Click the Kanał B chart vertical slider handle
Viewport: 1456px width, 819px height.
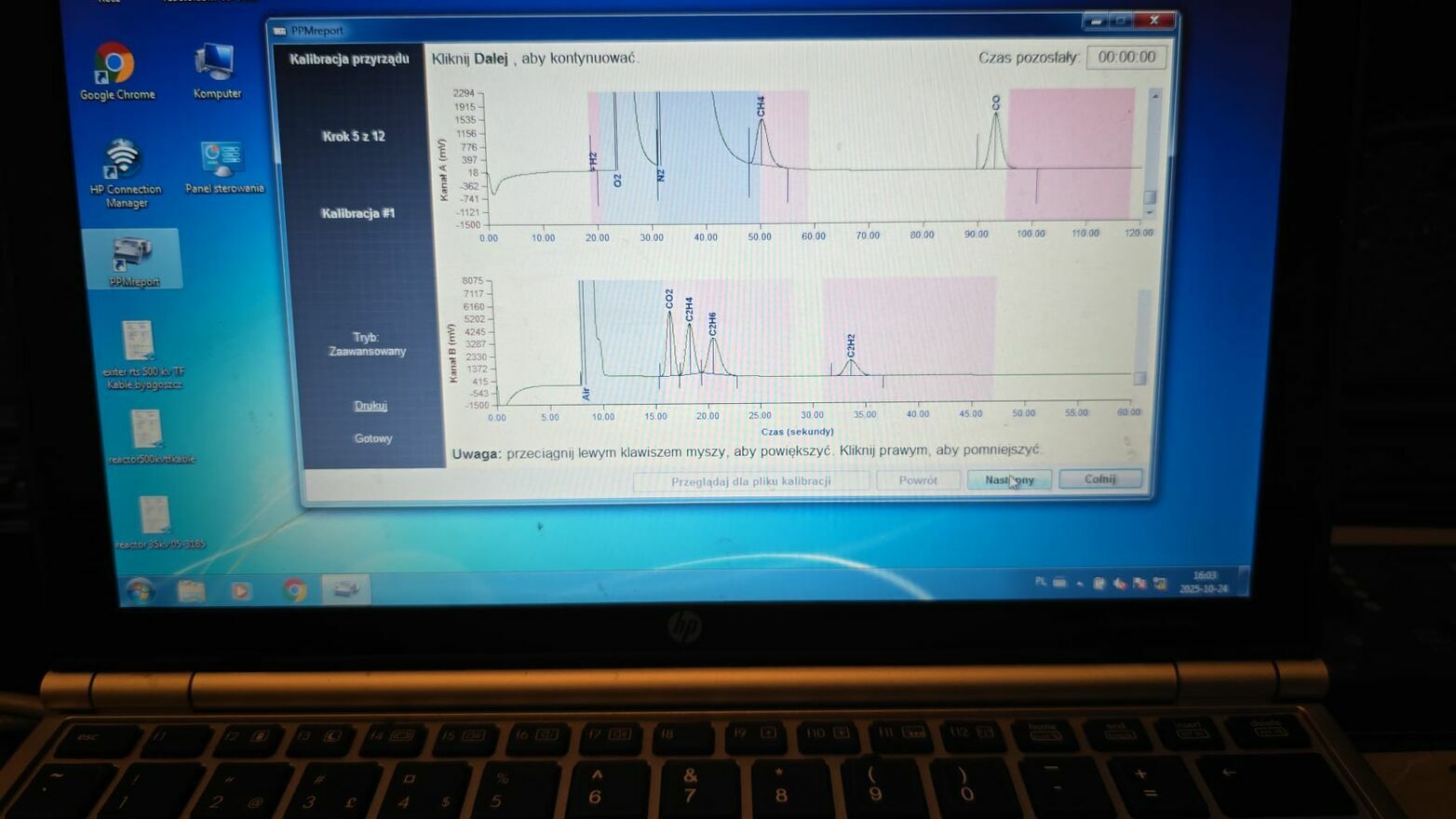tap(1139, 378)
